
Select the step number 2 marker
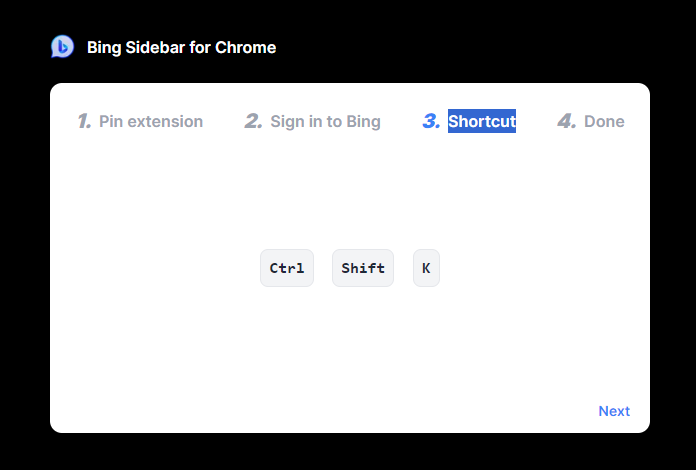point(253,121)
